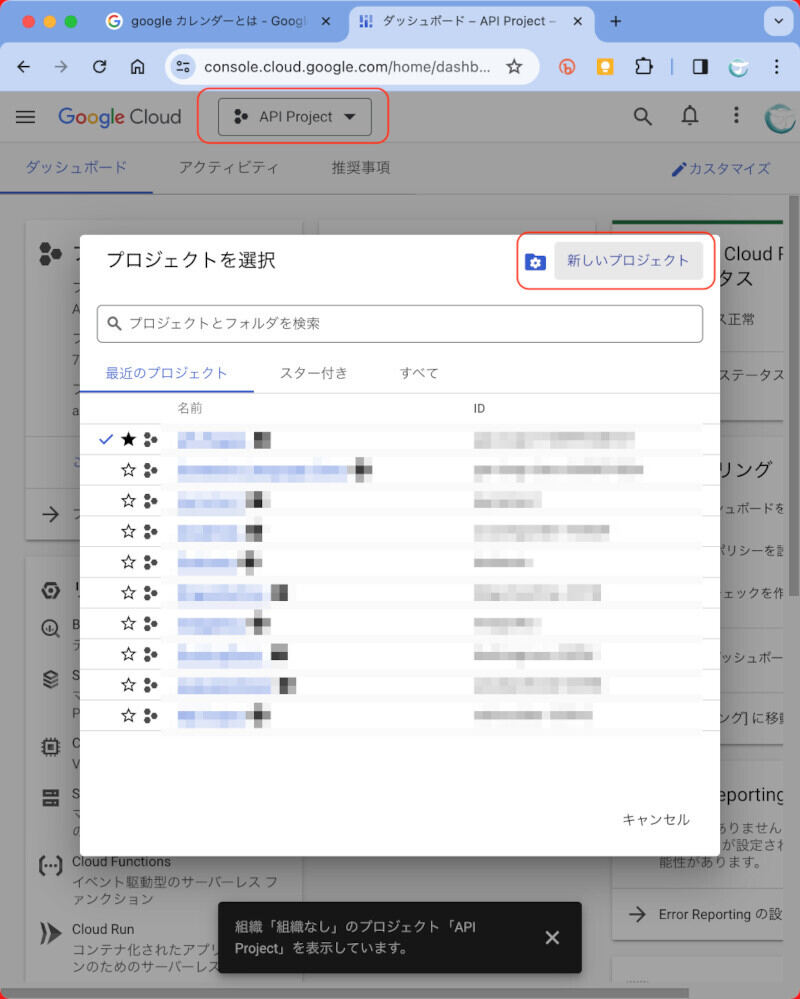Switch to the スター付き tab
Screen dimensions: 800x999
click(x=314, y=373)
